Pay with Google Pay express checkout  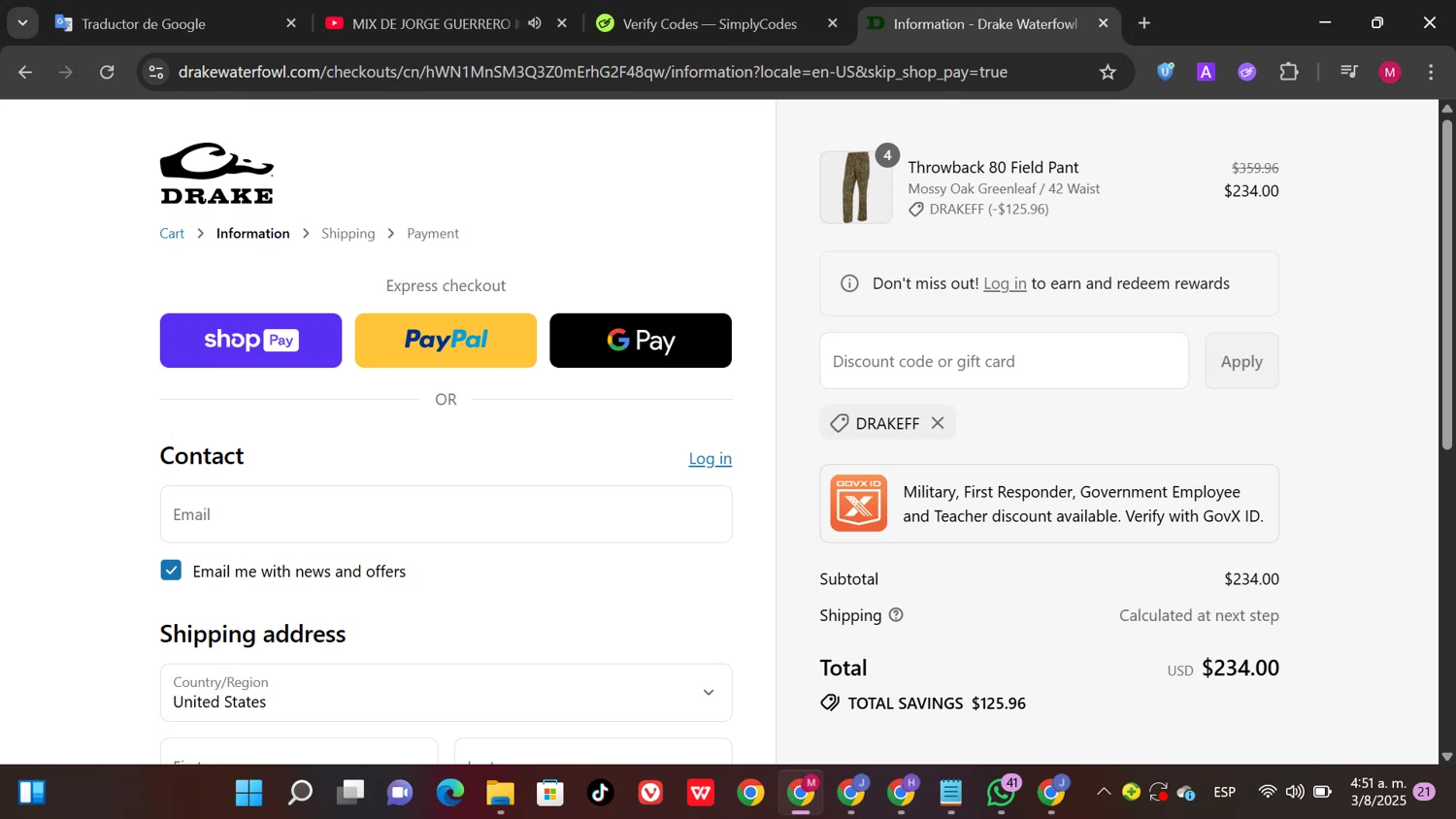click(x=641, y=341)
